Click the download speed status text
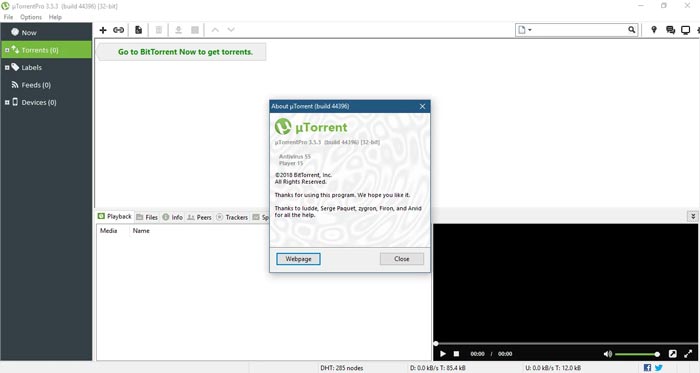The image size is (700, 373). [438, 368]
